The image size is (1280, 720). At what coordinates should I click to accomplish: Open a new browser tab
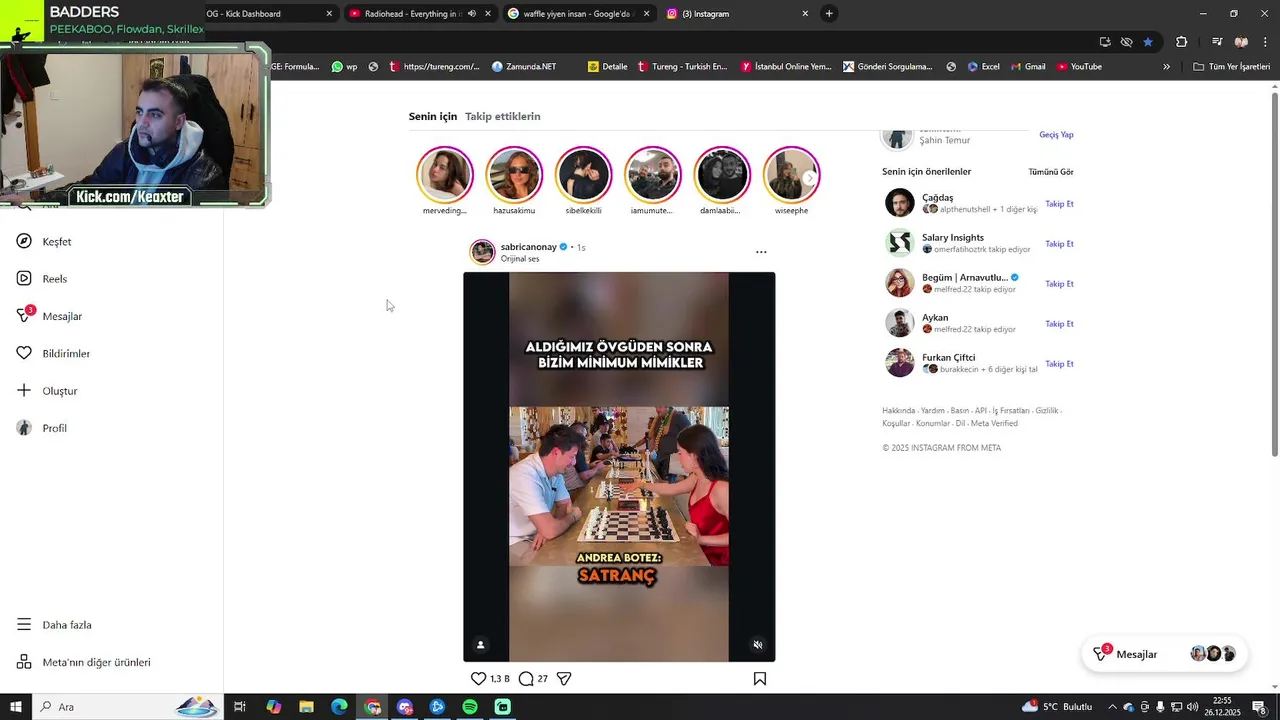(x=829, y=14)
